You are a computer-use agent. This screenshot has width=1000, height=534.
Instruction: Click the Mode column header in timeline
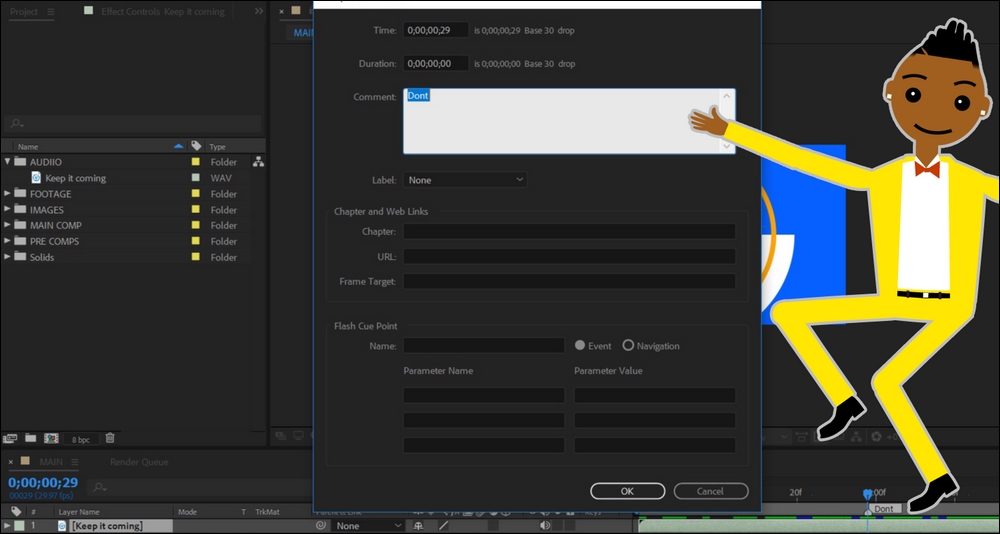pos(188,512)
